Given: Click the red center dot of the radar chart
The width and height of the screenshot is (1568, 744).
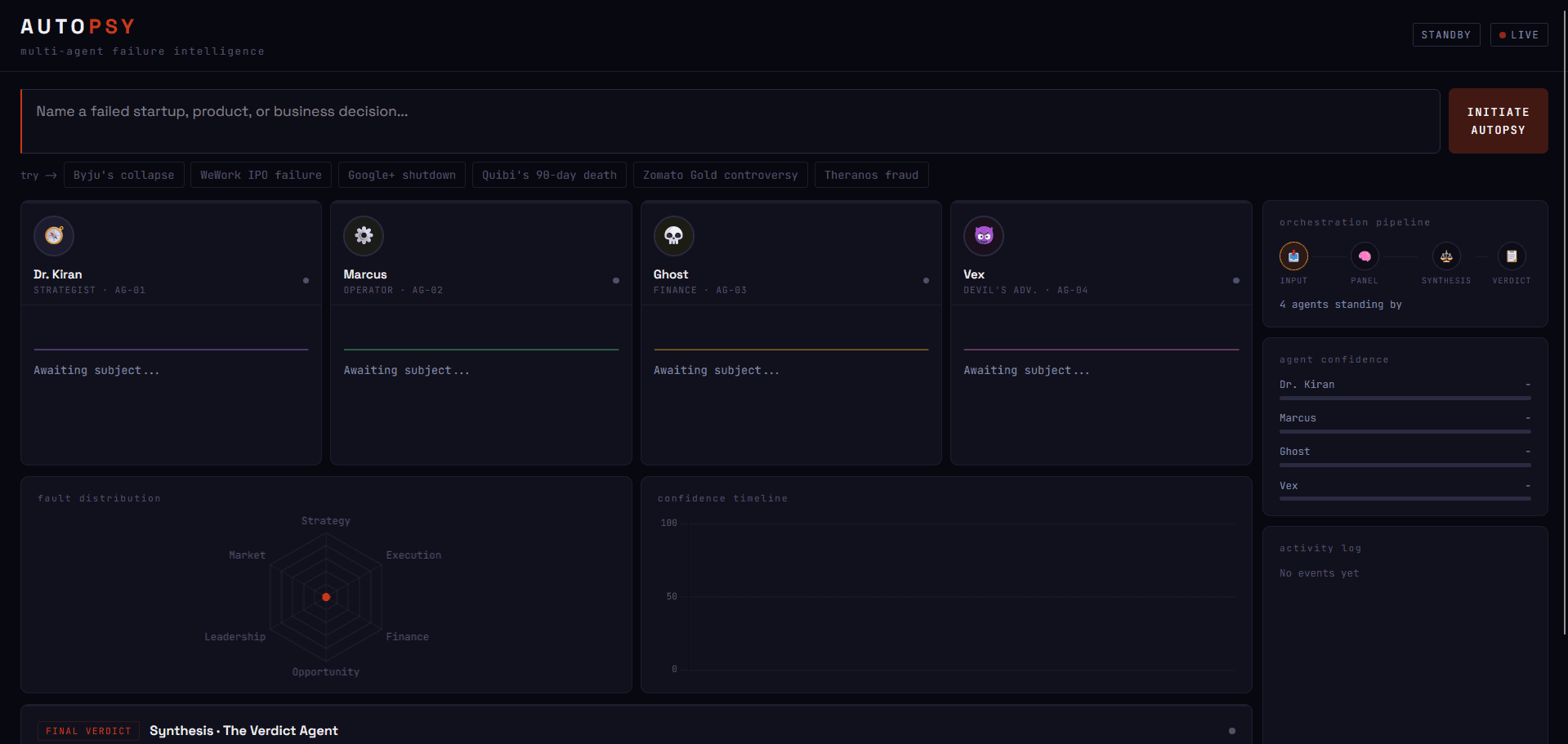Looking at the screenshot, I should click(326, 597).
